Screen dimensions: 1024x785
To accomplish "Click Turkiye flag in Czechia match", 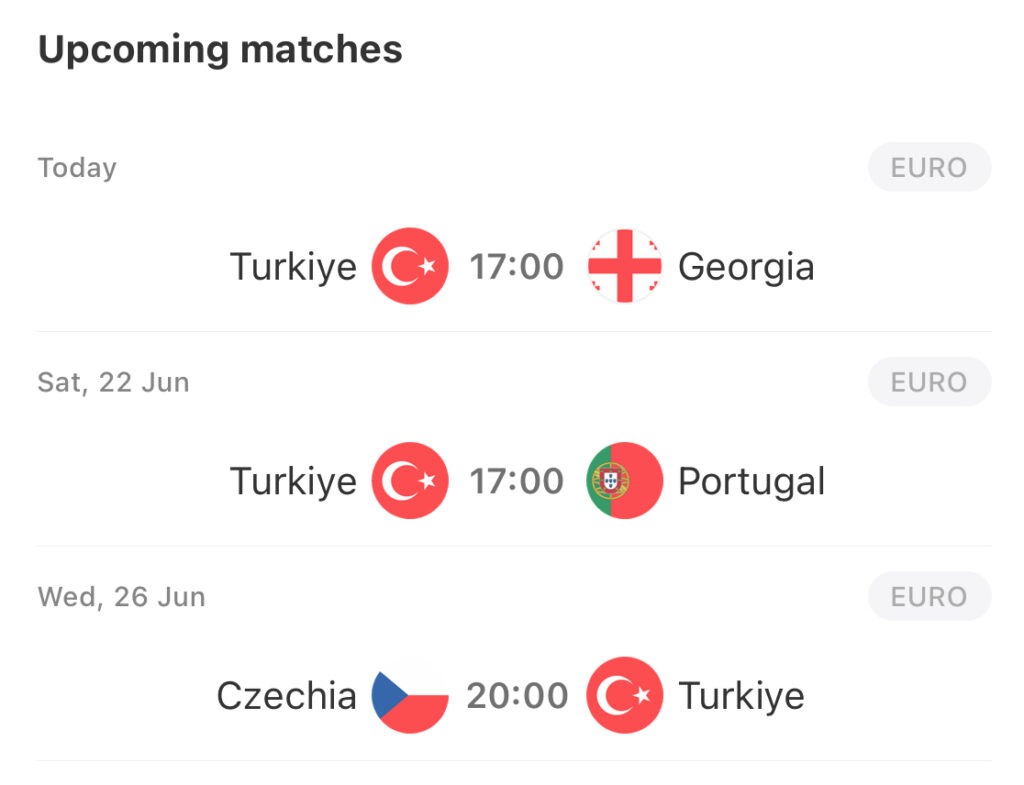I will [x=625, y=696].
